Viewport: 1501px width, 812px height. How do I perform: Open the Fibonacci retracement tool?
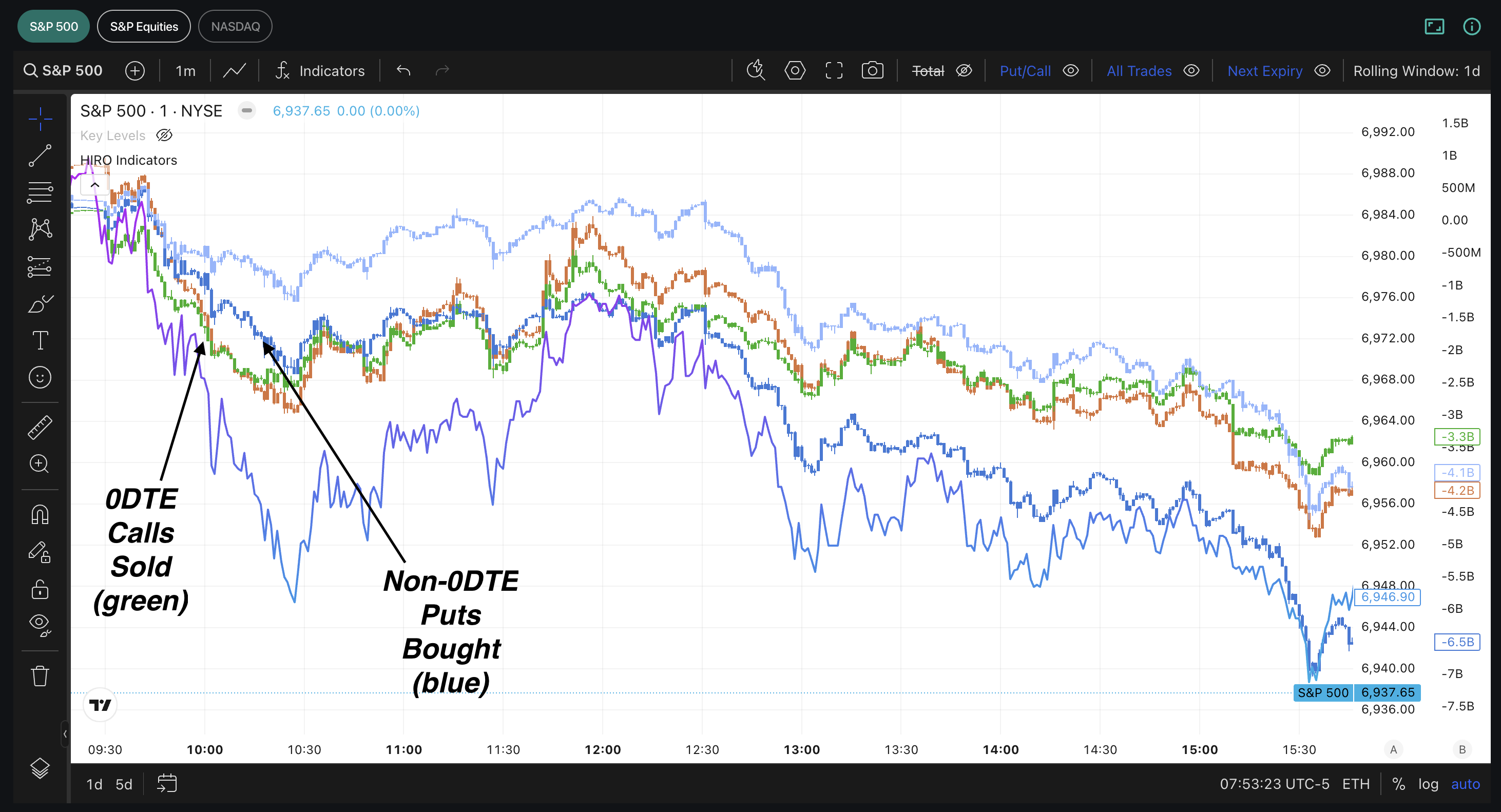[x=40, y=192]
